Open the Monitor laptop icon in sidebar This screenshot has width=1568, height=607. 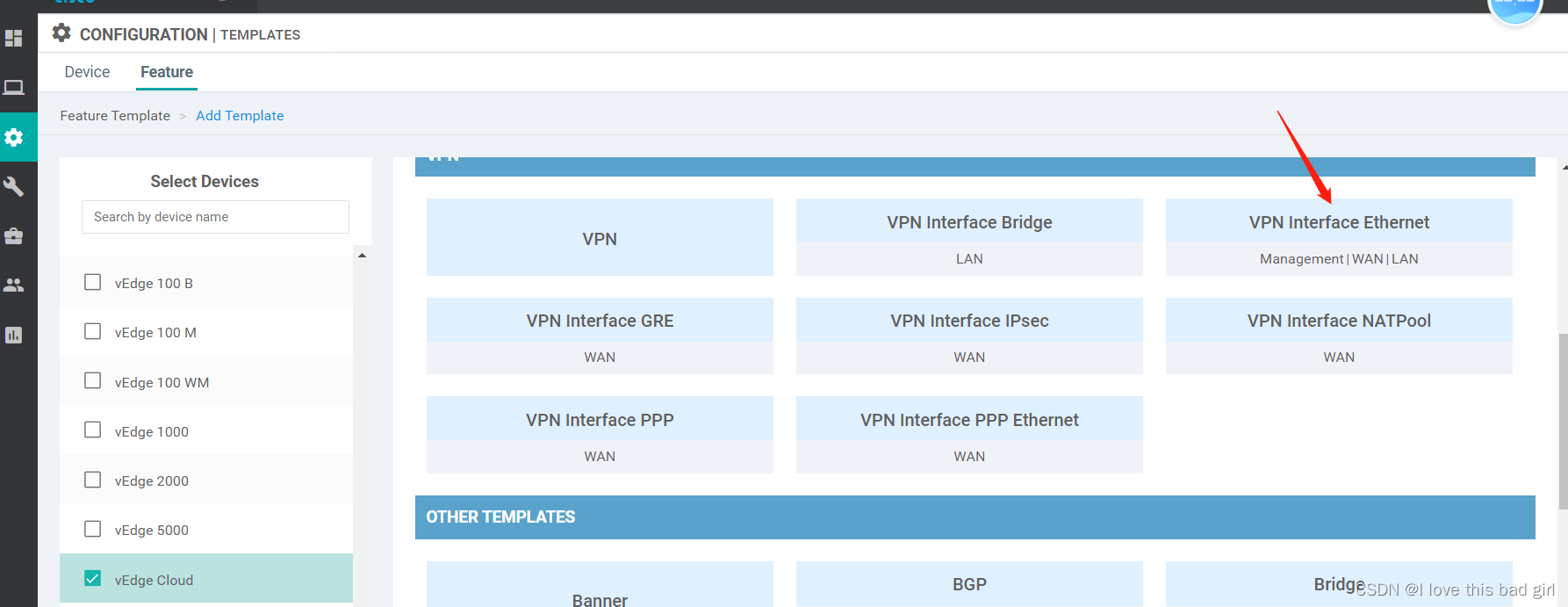coord(13,87)
